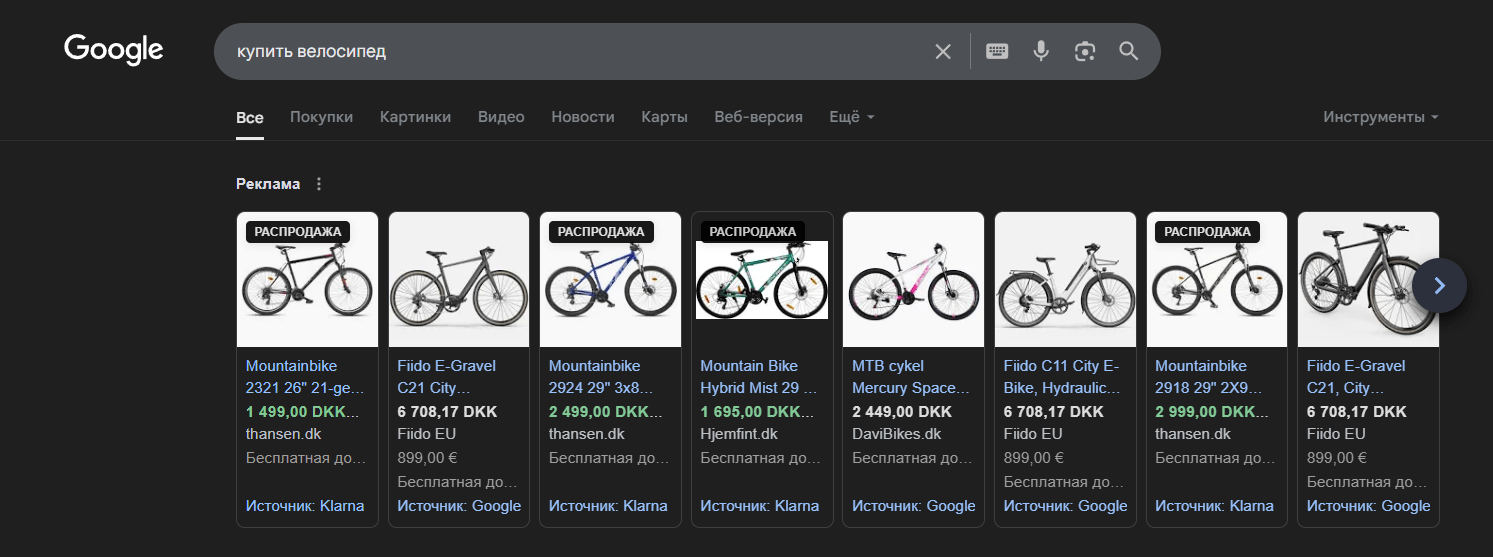
Task: Switch to the Картинки tab
Action: click(415, 117)
